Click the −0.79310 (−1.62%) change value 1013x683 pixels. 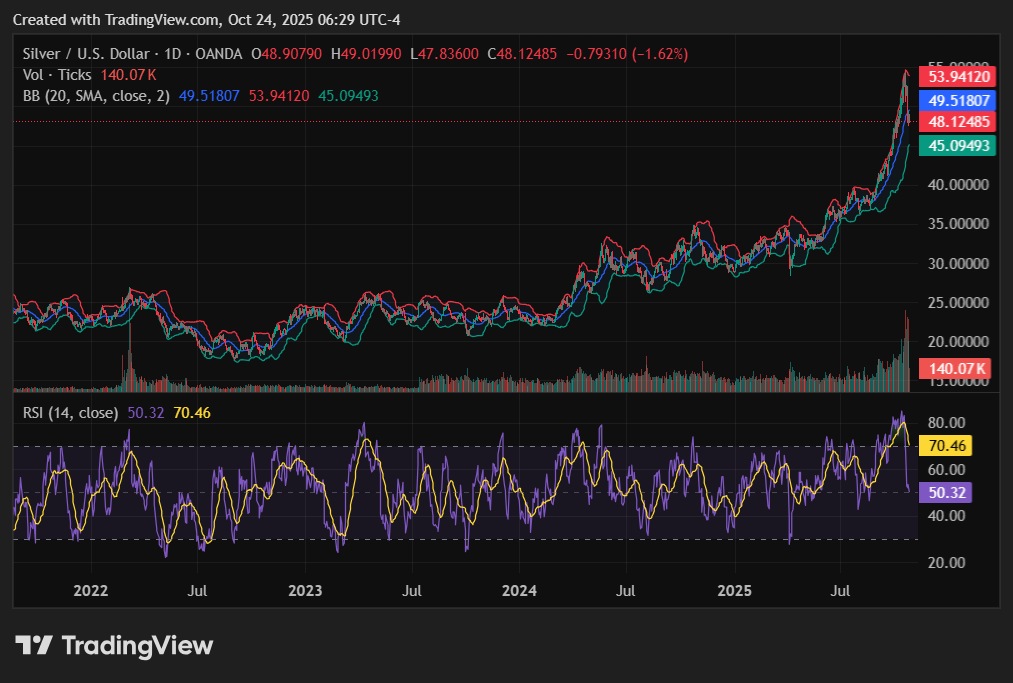(627, 53)
